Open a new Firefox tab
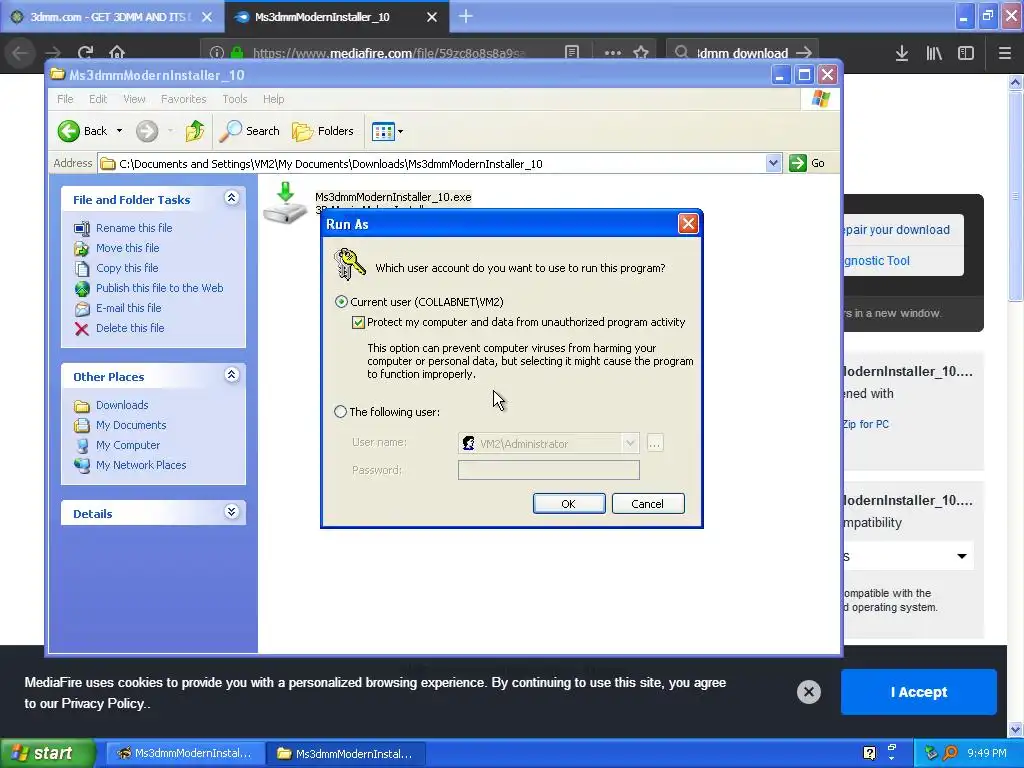 (x=466, y=16)
